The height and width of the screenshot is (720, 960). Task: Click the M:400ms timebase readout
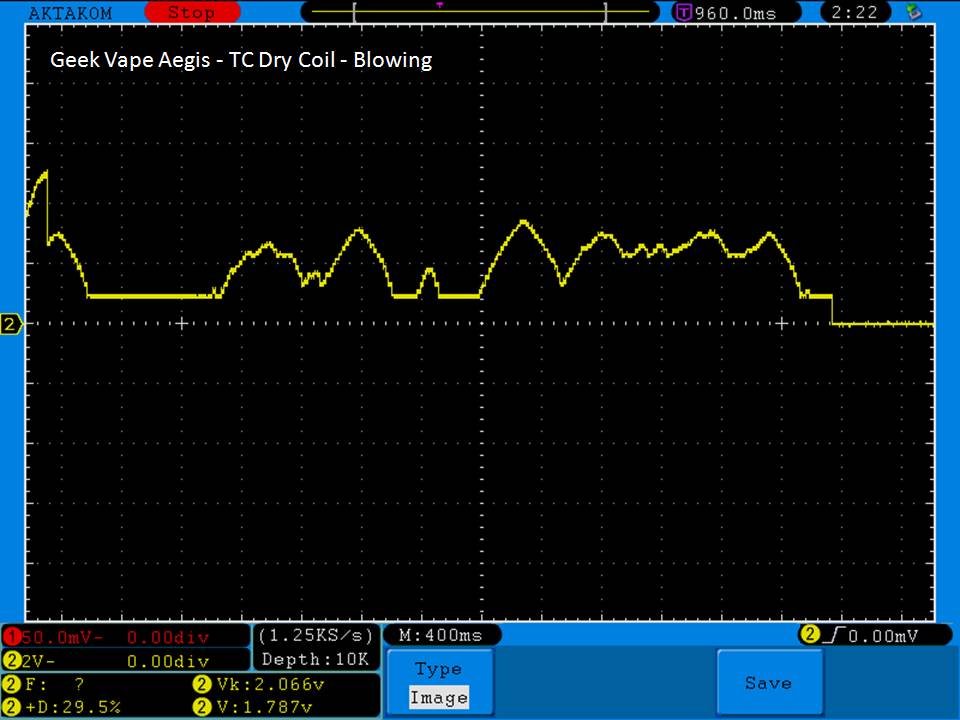point(441,635)
